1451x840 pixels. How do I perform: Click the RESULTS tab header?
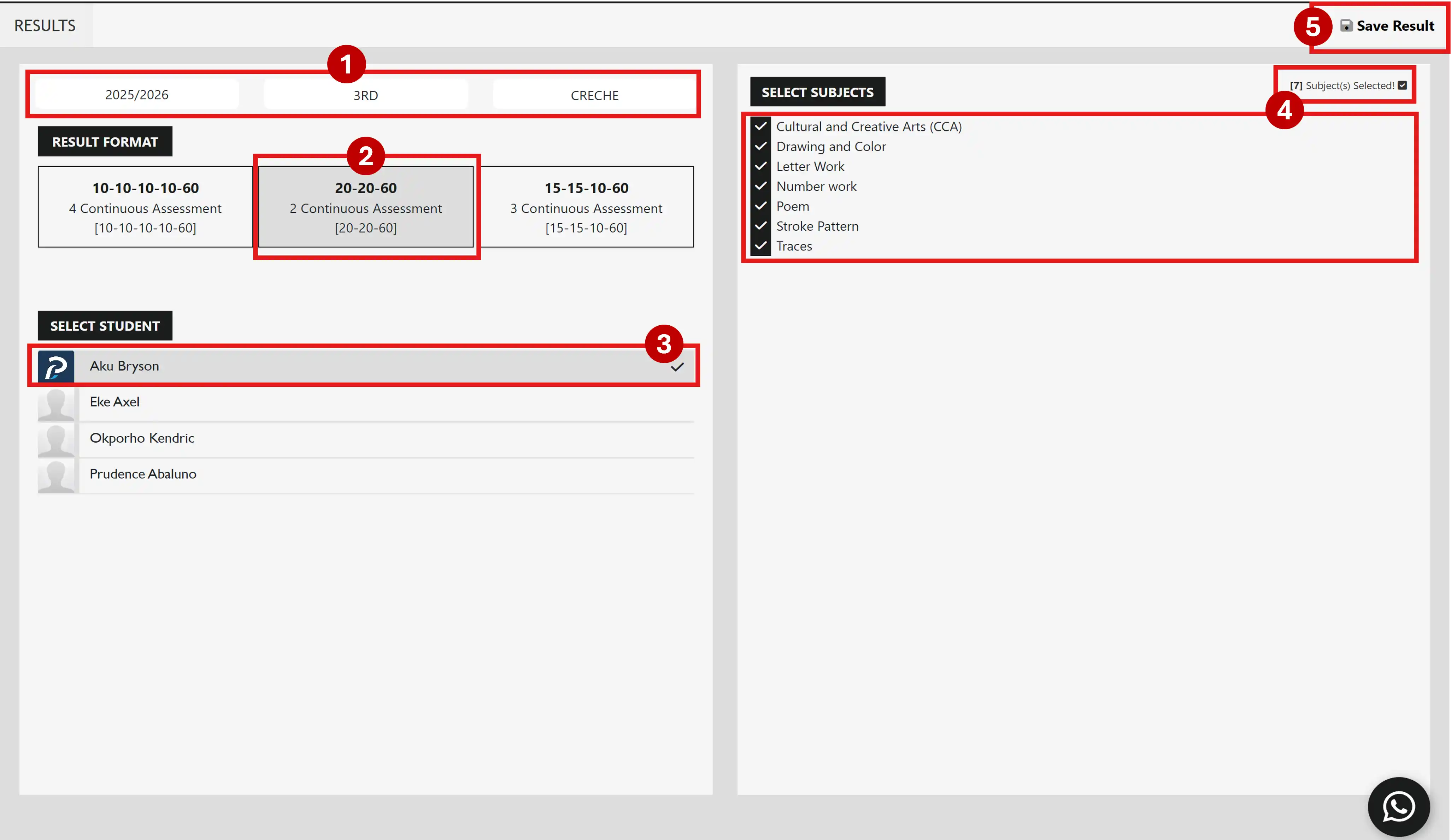pos(45,25)
